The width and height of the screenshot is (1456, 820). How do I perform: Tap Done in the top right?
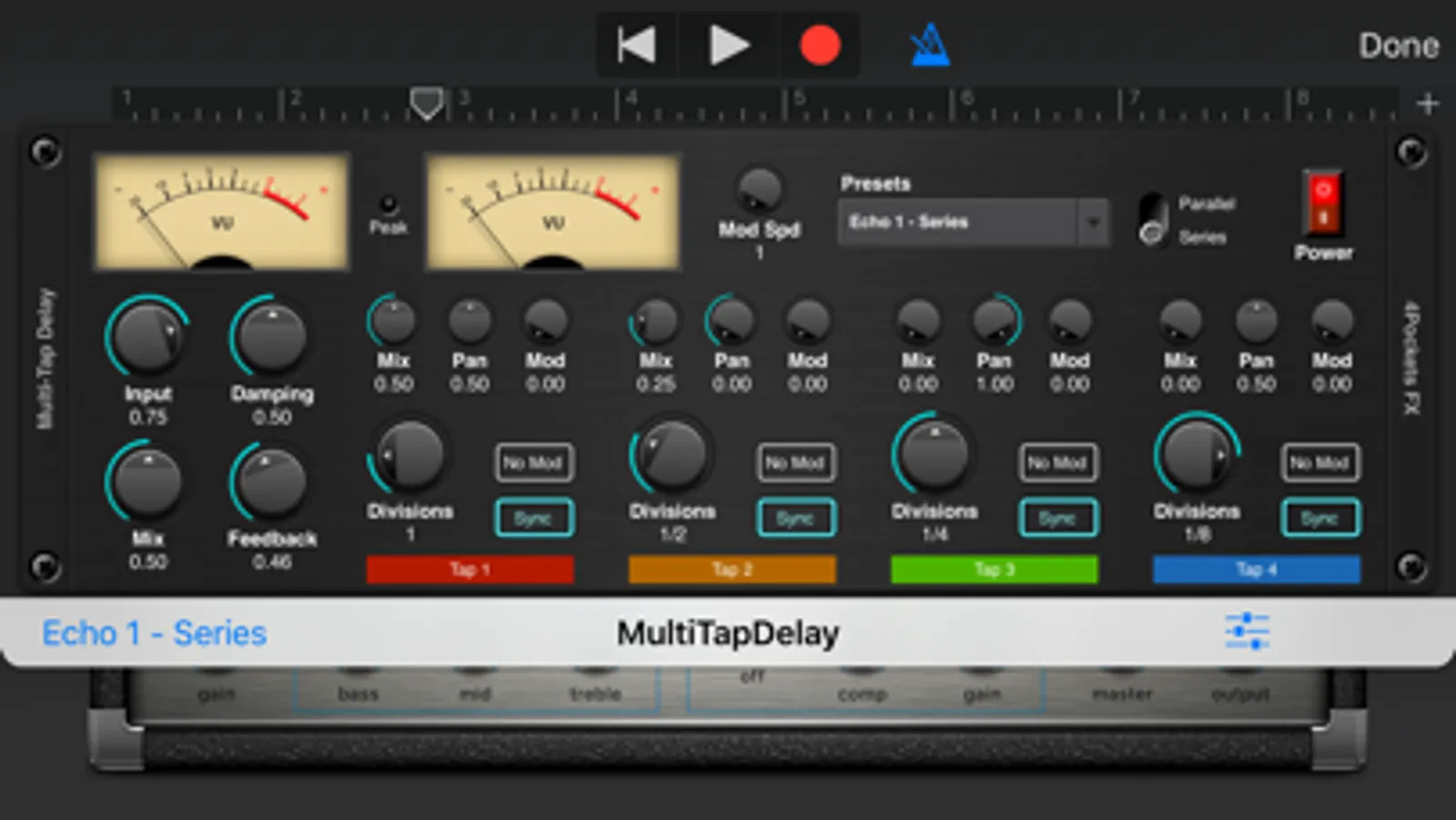[1399, 46]
